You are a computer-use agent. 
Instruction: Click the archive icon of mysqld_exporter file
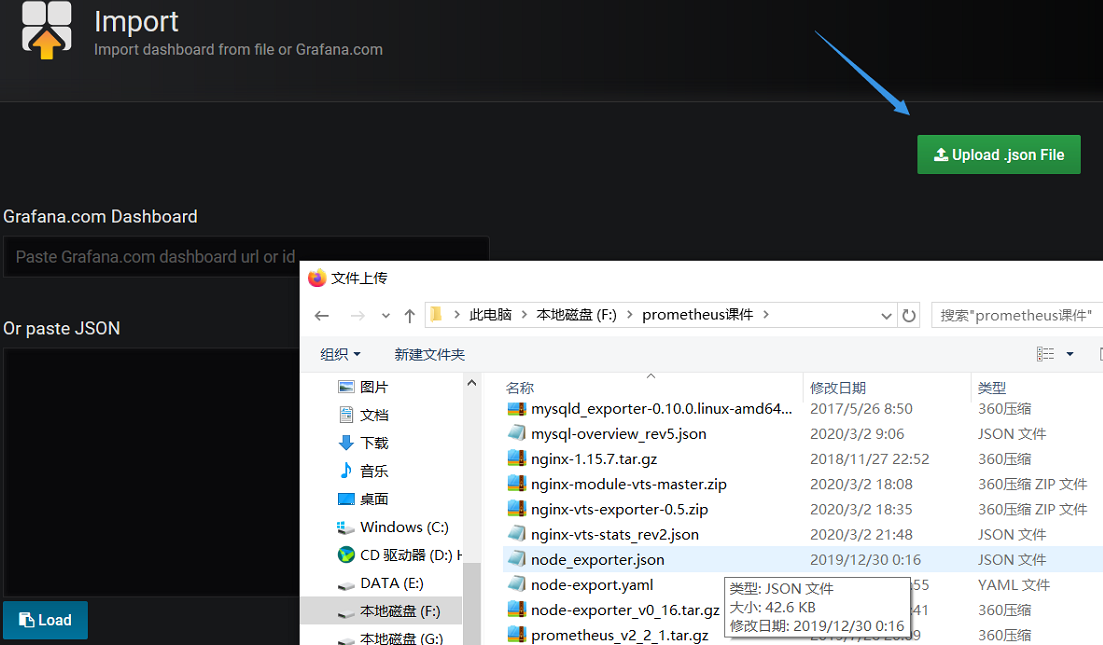(517, 409)
